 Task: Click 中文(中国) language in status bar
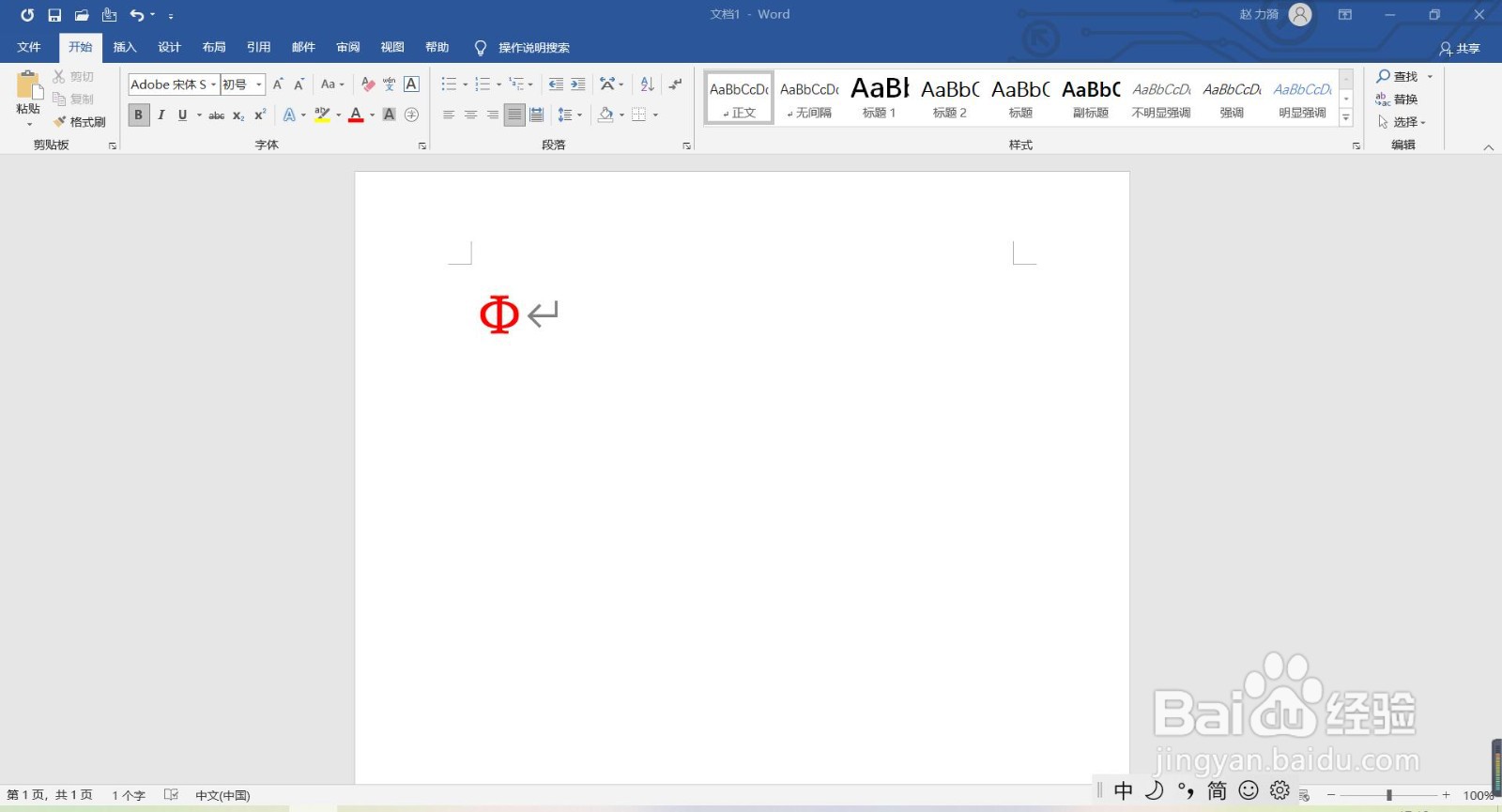click(222, 795)
